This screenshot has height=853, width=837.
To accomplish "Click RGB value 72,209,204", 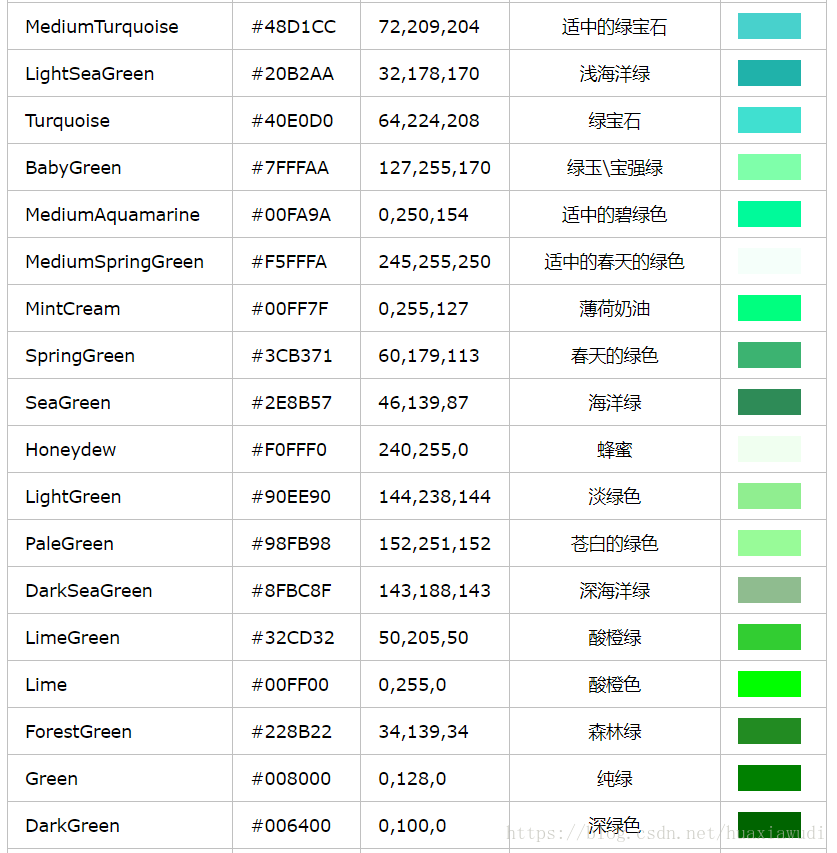I will [429, 27].
